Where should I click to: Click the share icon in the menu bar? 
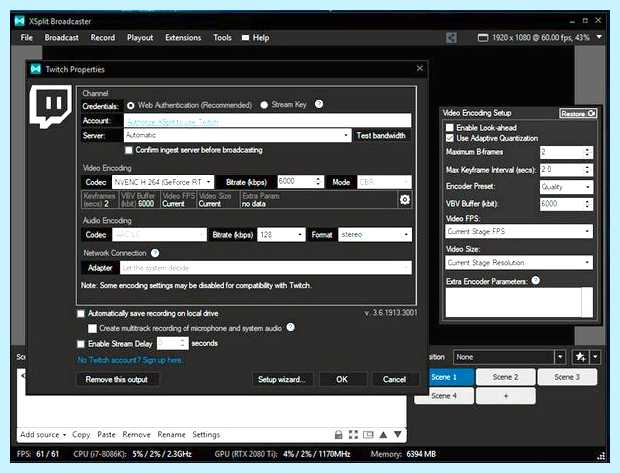pos(451,38)
